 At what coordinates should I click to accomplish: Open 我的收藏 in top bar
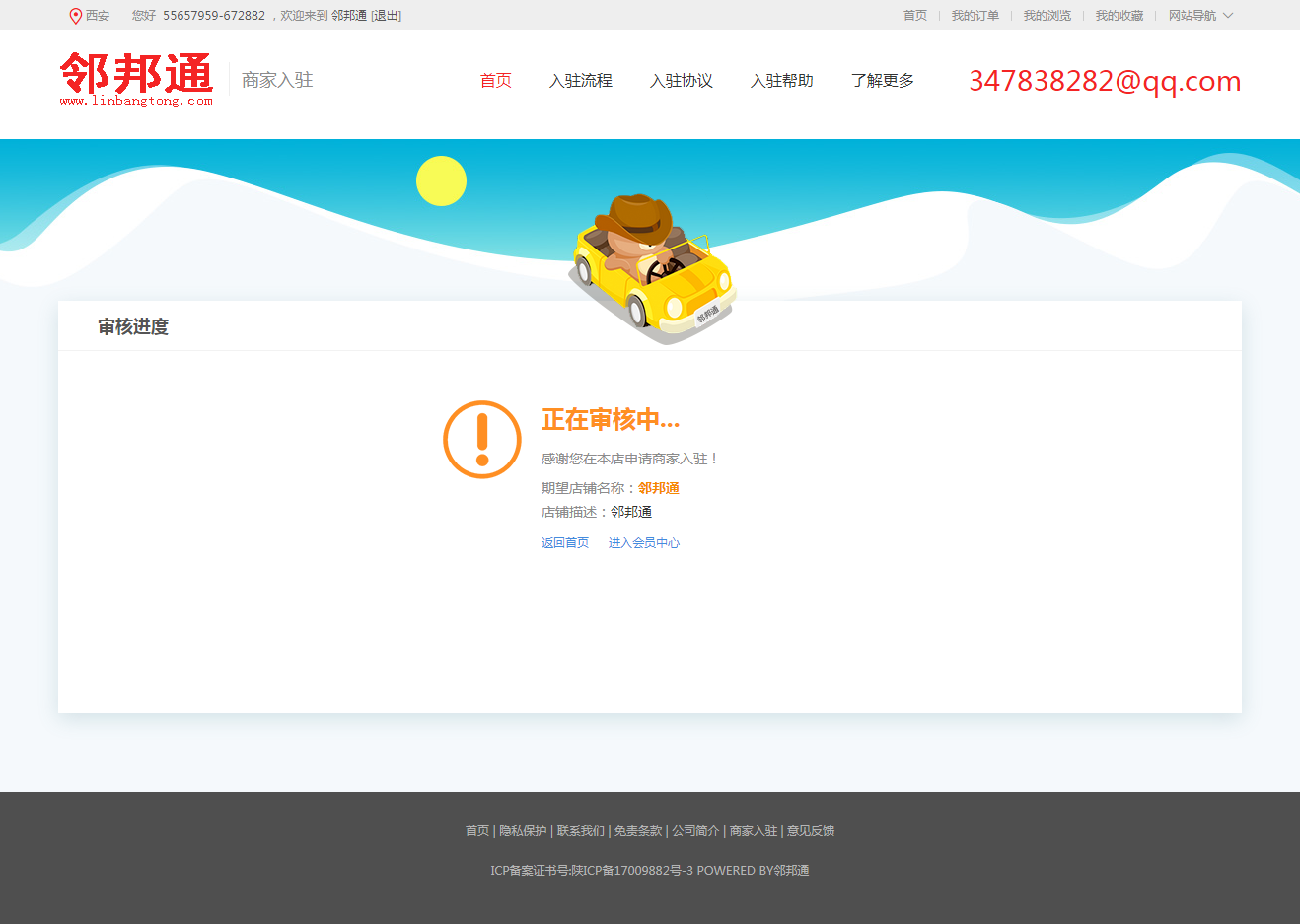click(x=1119, y=16)
